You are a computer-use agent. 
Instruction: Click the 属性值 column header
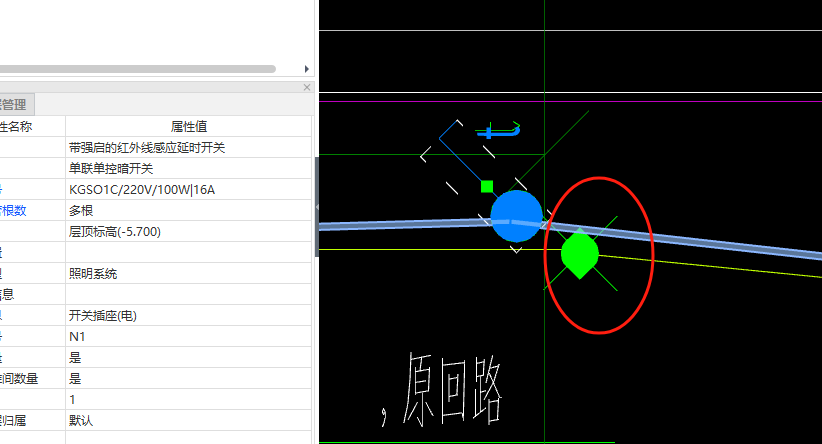tap(189, 126)
